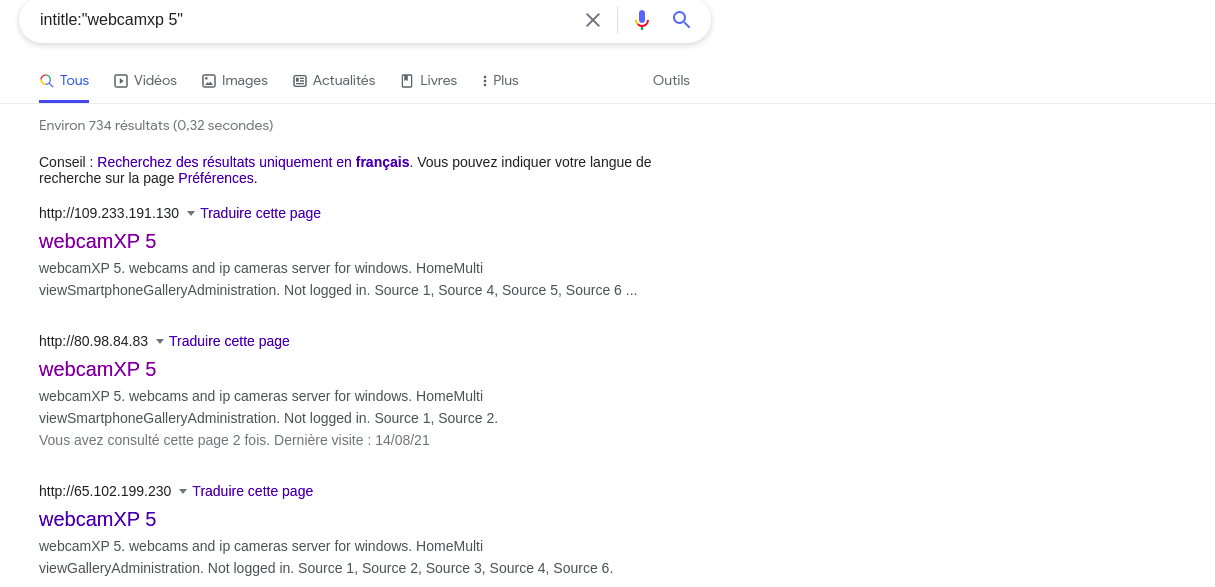Open the Outils search tools
Screen dimensions: 1215x587
671,81
